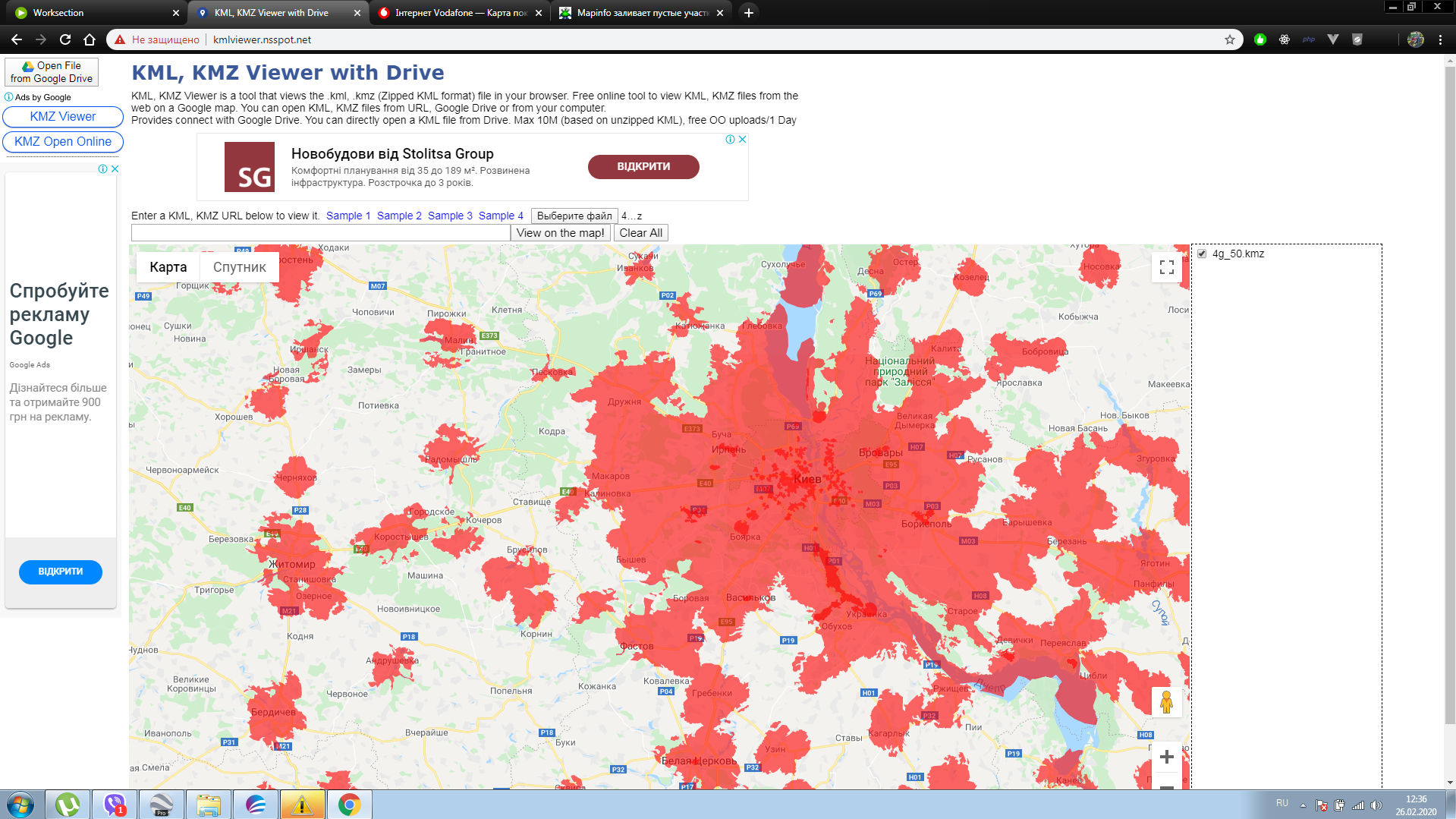Open Viber from the taskbar
The width and height of the screenshot is (1456, 819).
(x=115, y=805)
